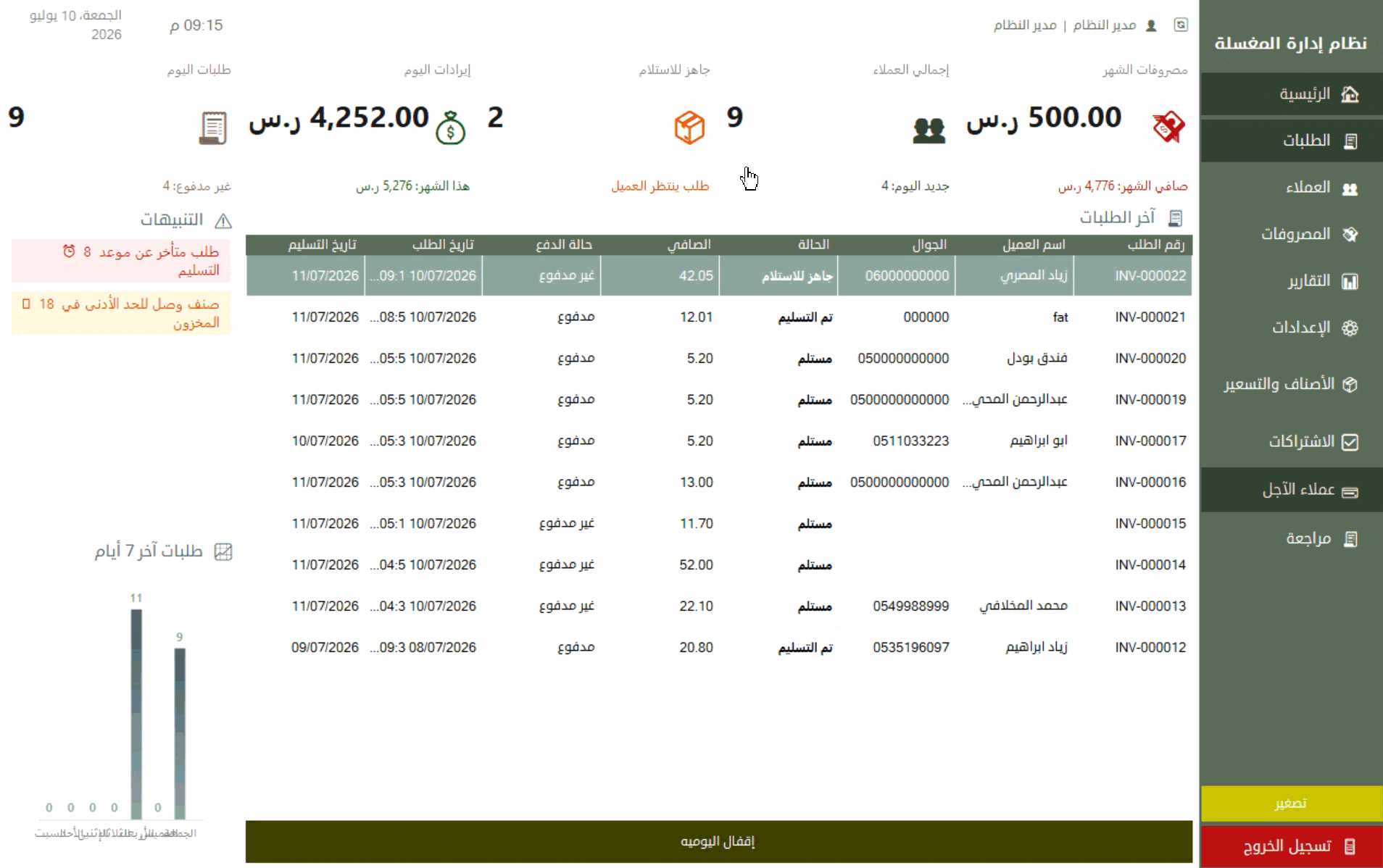Viewport: 1383px width, 868px height.
Task: Click the expenses tag icon next to المصروفات
Action: [x=1350, y=235]
